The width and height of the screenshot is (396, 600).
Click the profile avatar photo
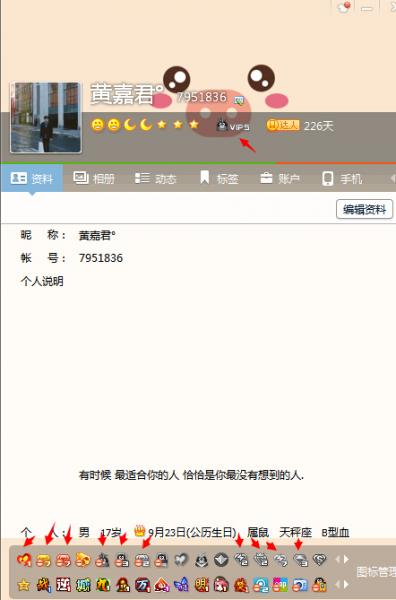(46, 117)
